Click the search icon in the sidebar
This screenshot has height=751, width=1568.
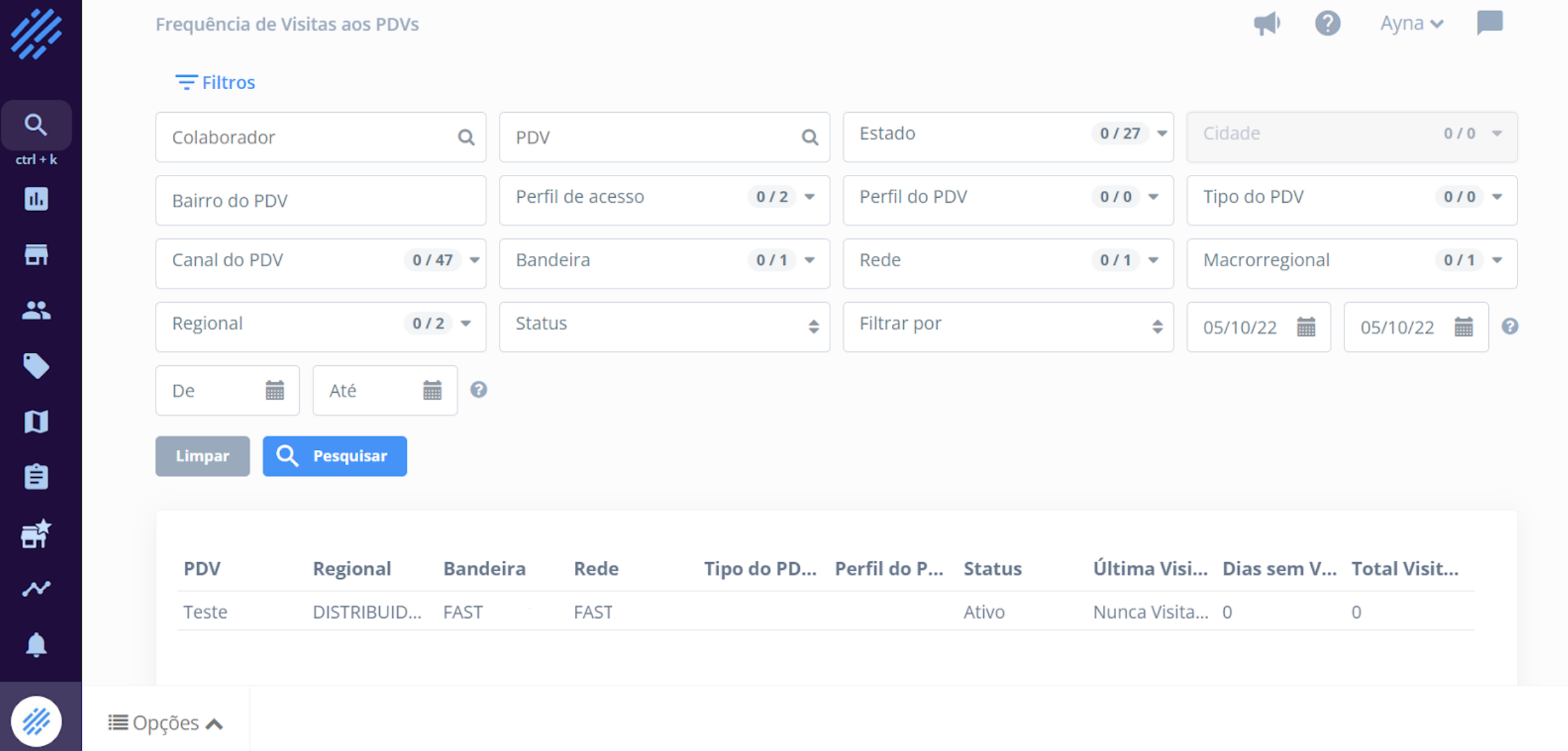(x=36, y=125)
